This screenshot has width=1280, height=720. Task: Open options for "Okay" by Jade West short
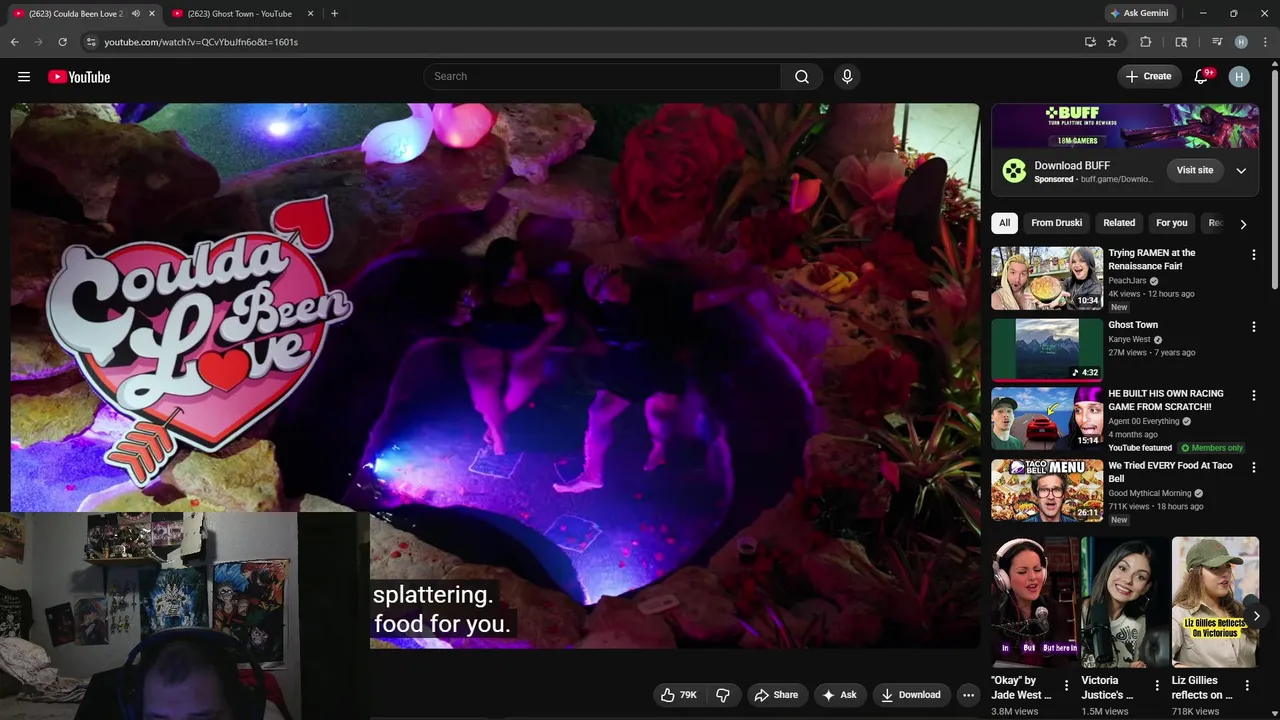click(x=1066, y=686)
